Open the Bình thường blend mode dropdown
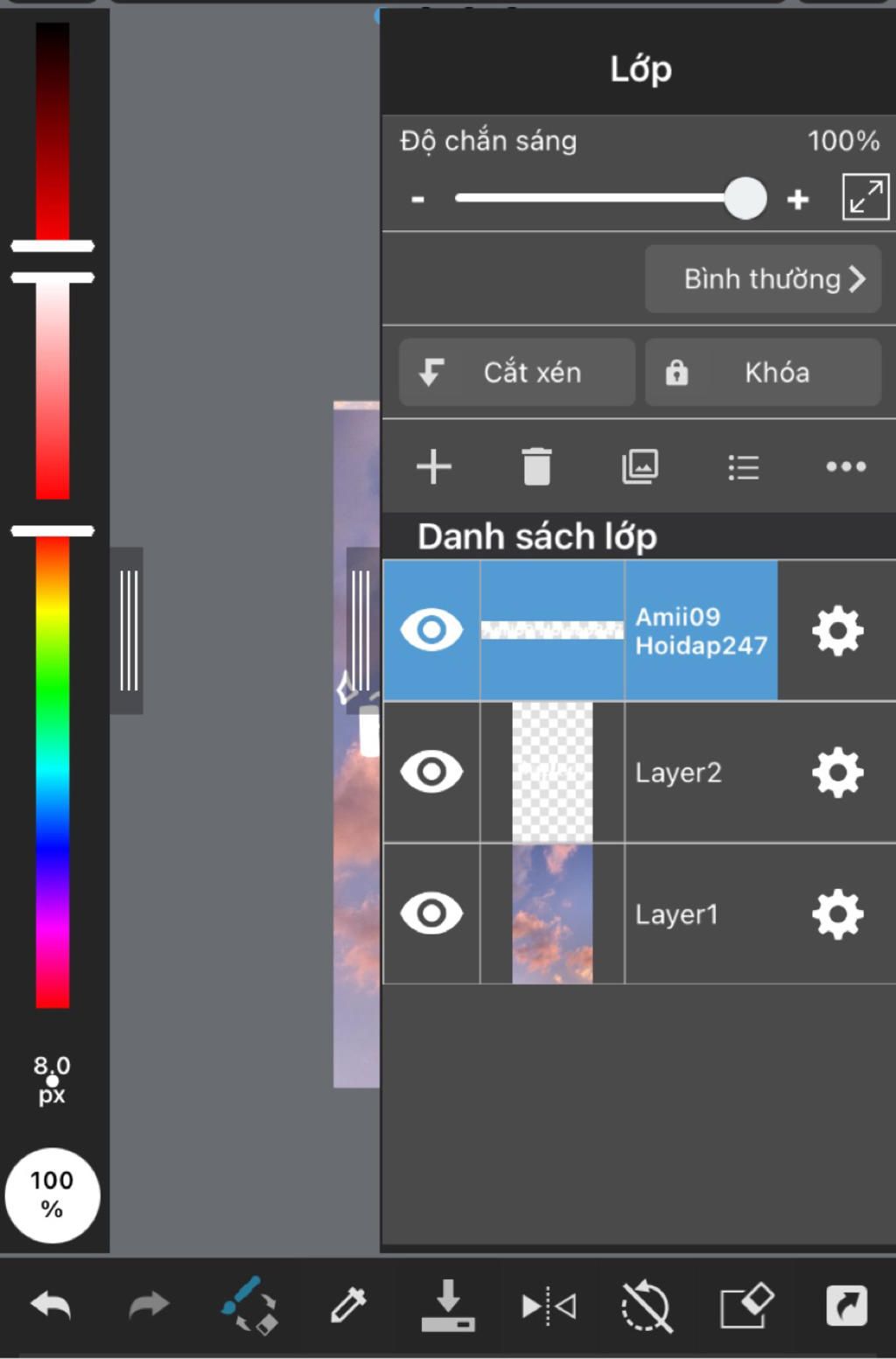Viewport: 896px width, 1359px height. pos(763,279)
